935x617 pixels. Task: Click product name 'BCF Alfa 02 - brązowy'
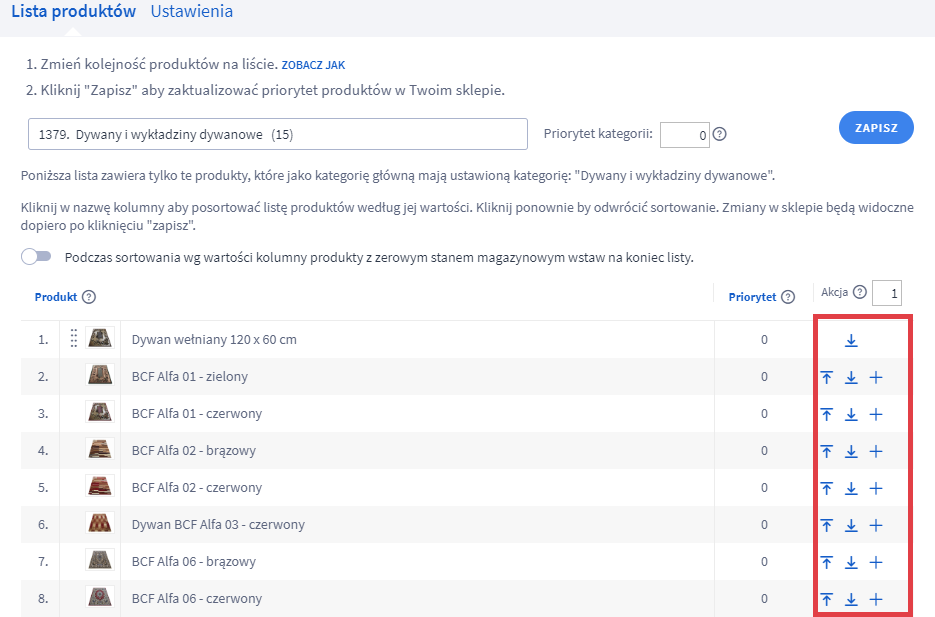(194, 451)
